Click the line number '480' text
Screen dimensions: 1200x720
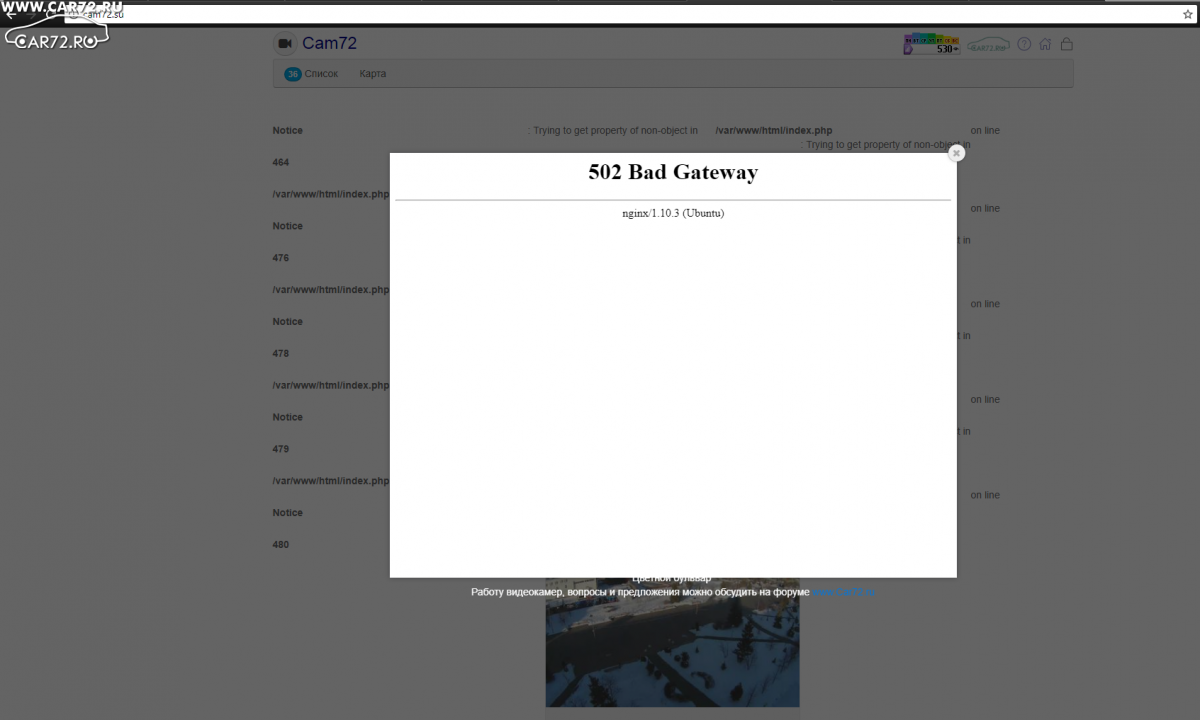281,545
